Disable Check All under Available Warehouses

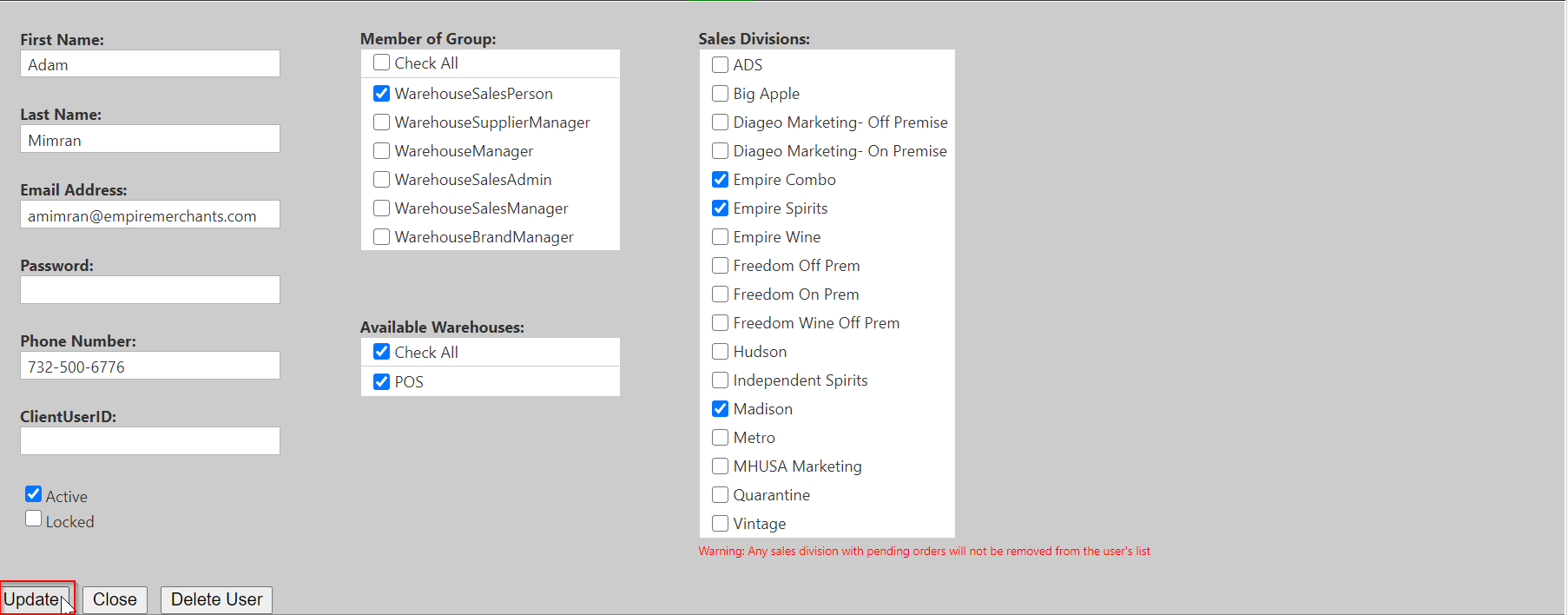[381, 352]
